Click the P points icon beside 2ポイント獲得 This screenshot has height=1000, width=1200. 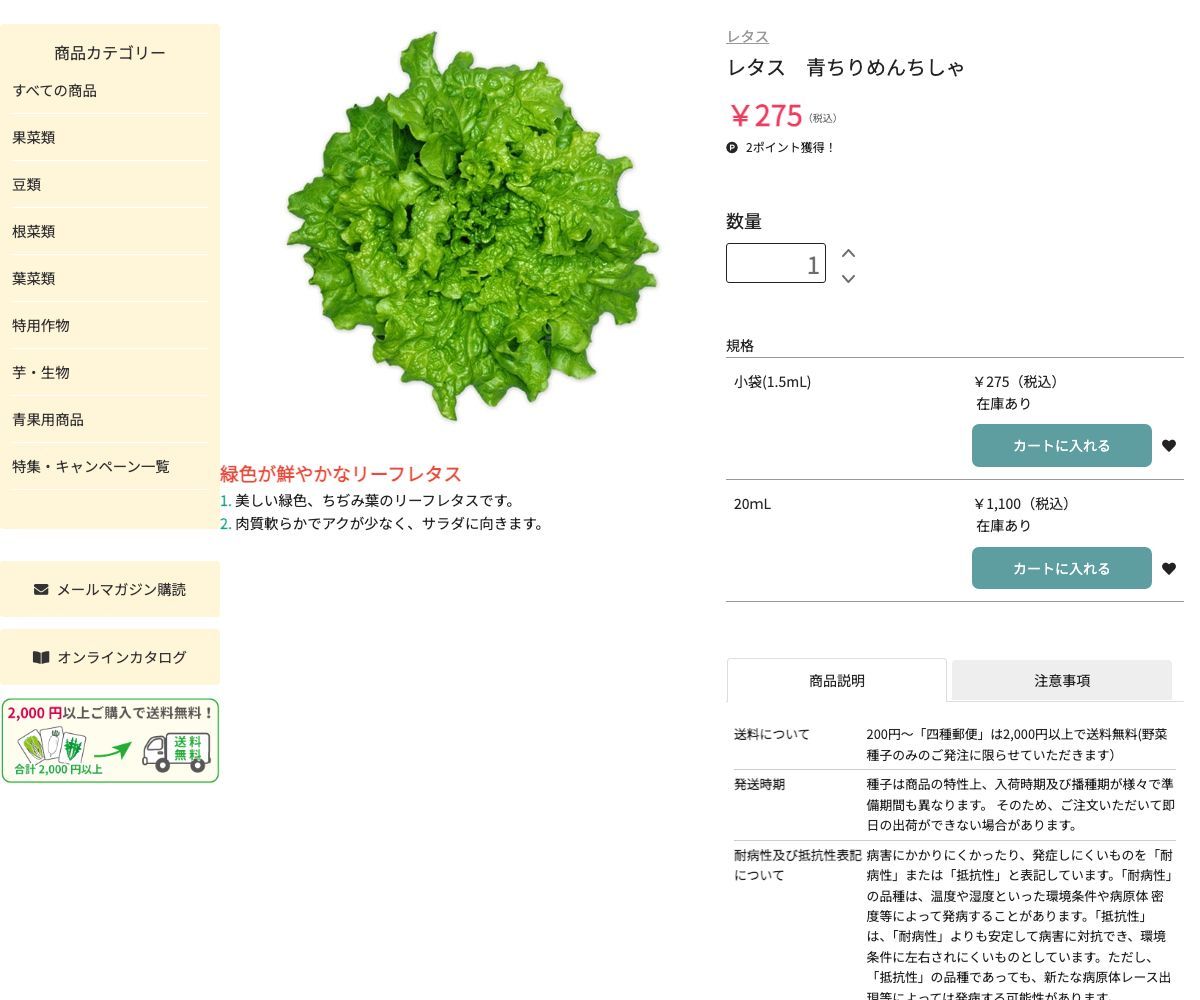[733, 147]
